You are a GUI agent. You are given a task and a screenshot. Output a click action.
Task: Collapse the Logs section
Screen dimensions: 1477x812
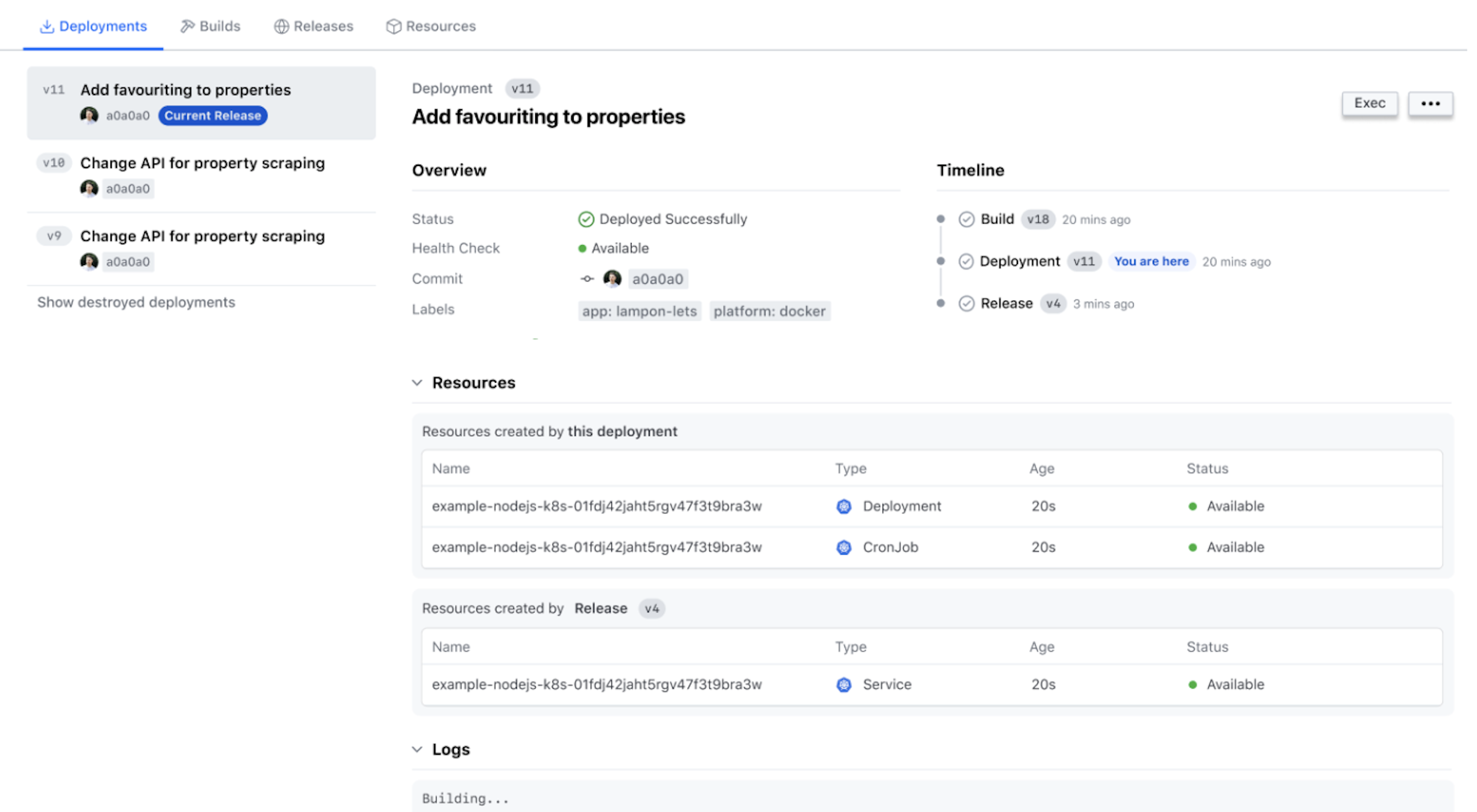tap(417, 749)
